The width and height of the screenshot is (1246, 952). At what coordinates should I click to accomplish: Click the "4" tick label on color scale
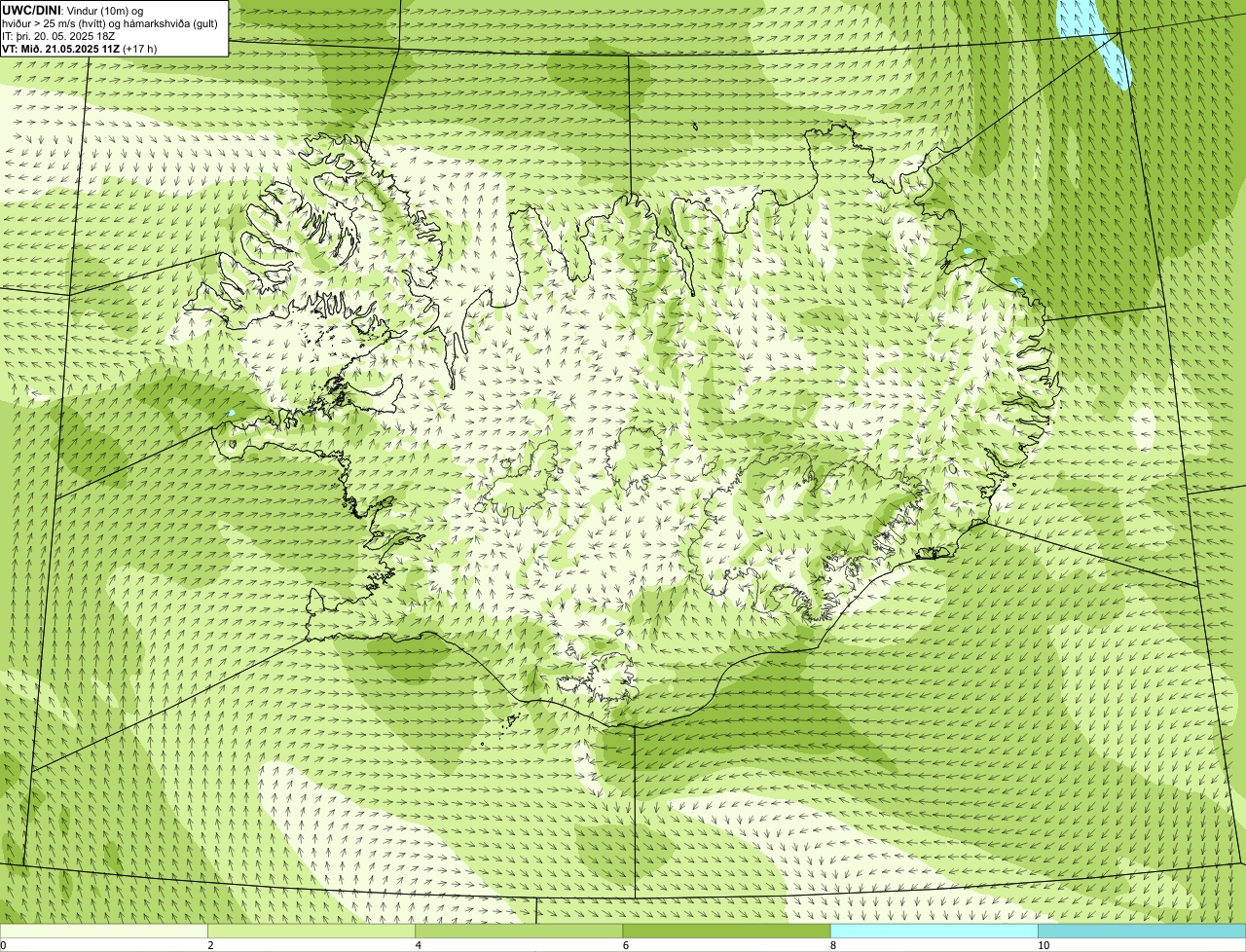click(419, 945)
